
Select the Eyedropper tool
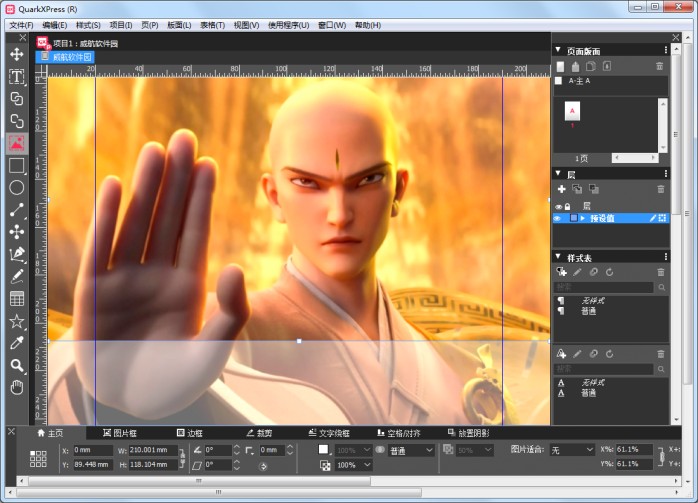coord(17,343)
